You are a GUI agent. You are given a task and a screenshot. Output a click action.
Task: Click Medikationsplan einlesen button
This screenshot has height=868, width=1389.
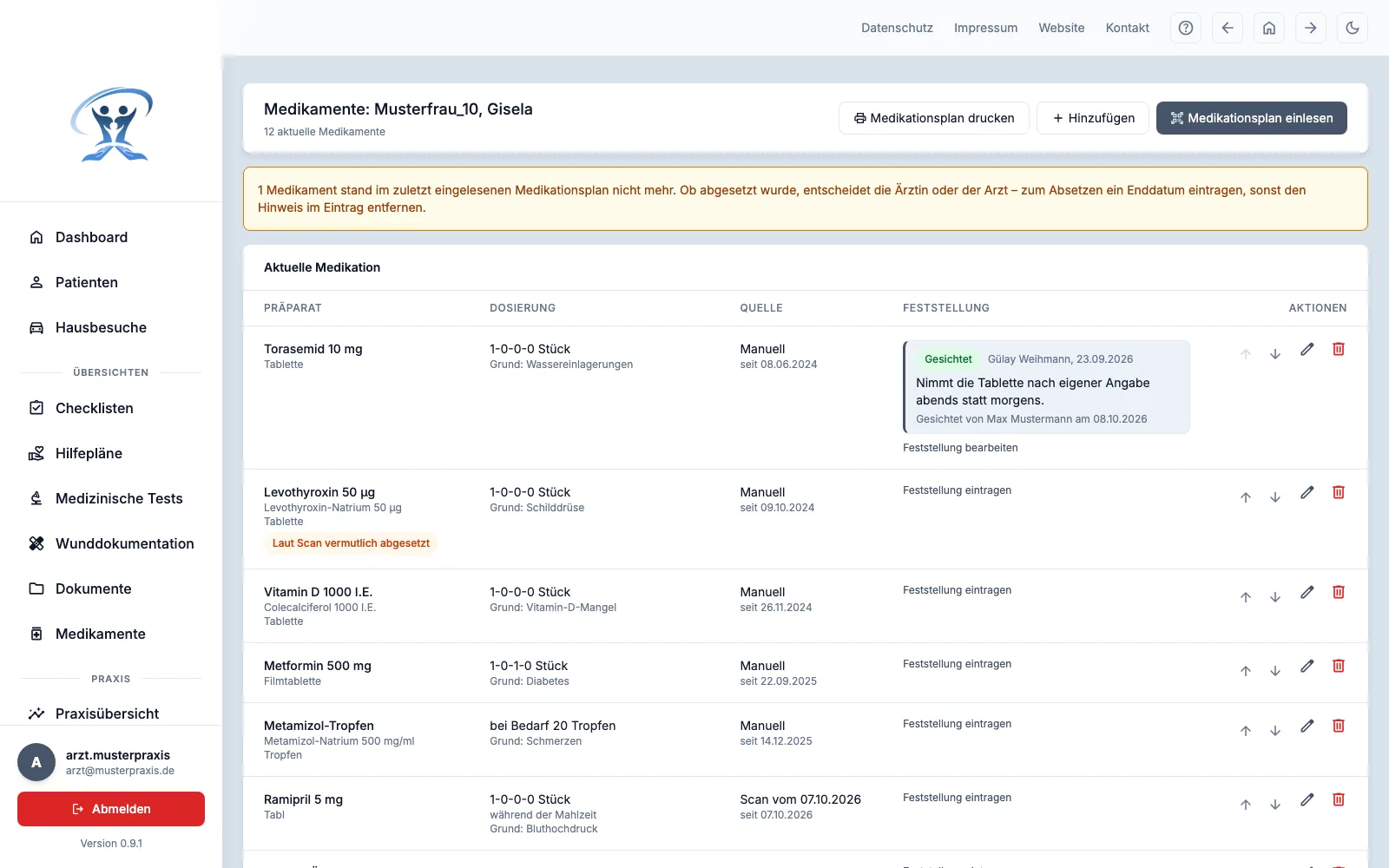(1252, 118)
